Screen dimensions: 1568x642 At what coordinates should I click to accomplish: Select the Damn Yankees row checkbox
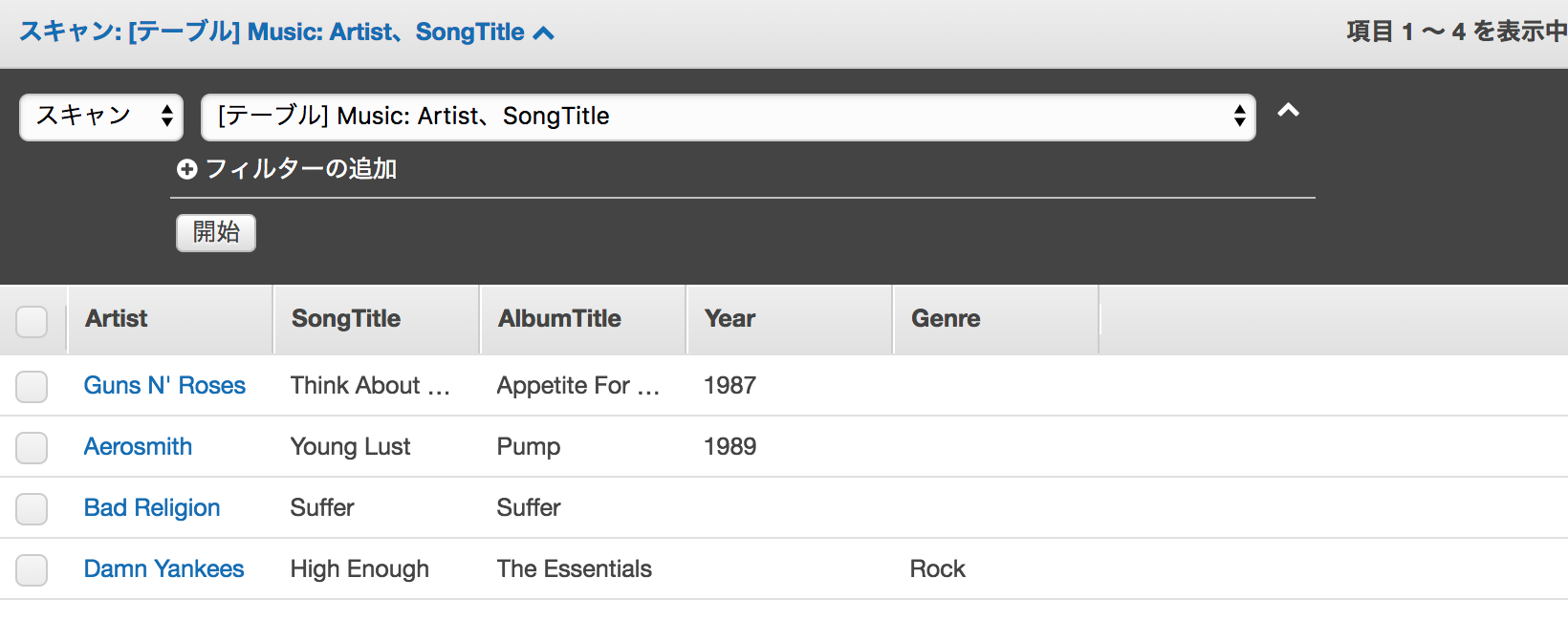pos(32,570)
